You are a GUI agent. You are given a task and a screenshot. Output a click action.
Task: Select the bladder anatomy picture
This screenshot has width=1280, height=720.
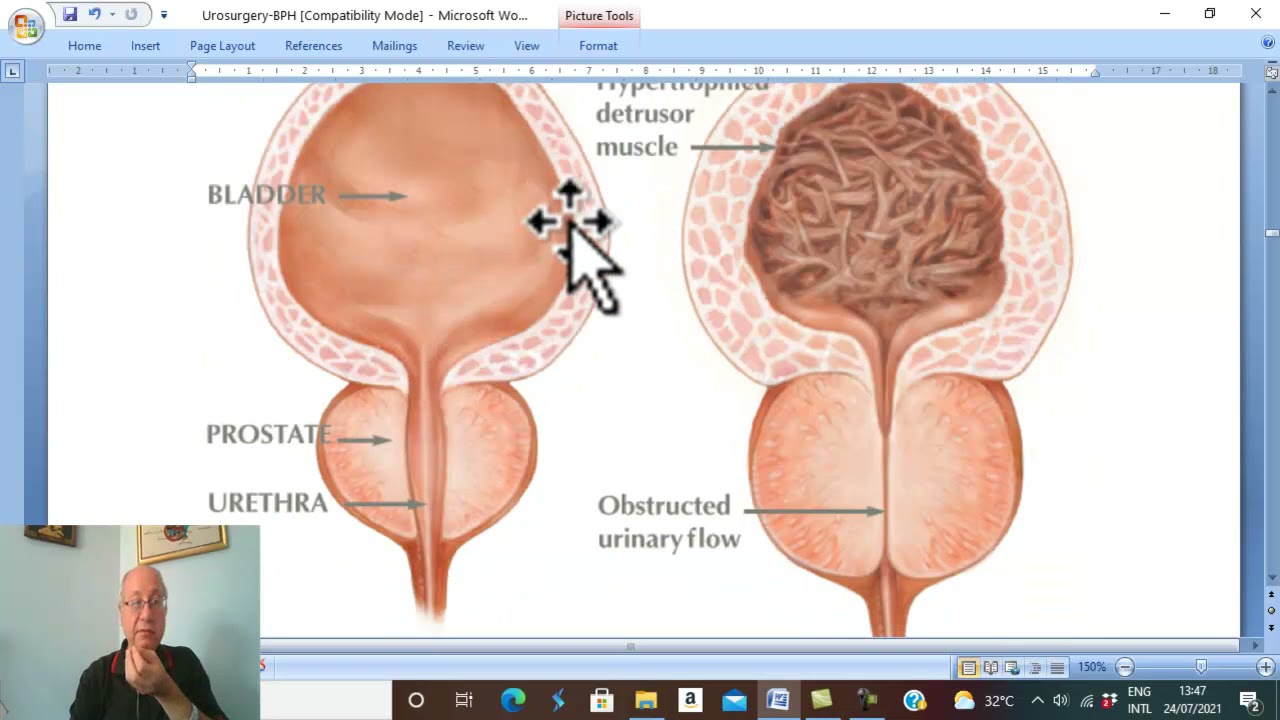pyautogui.click(x=640, y=360)
